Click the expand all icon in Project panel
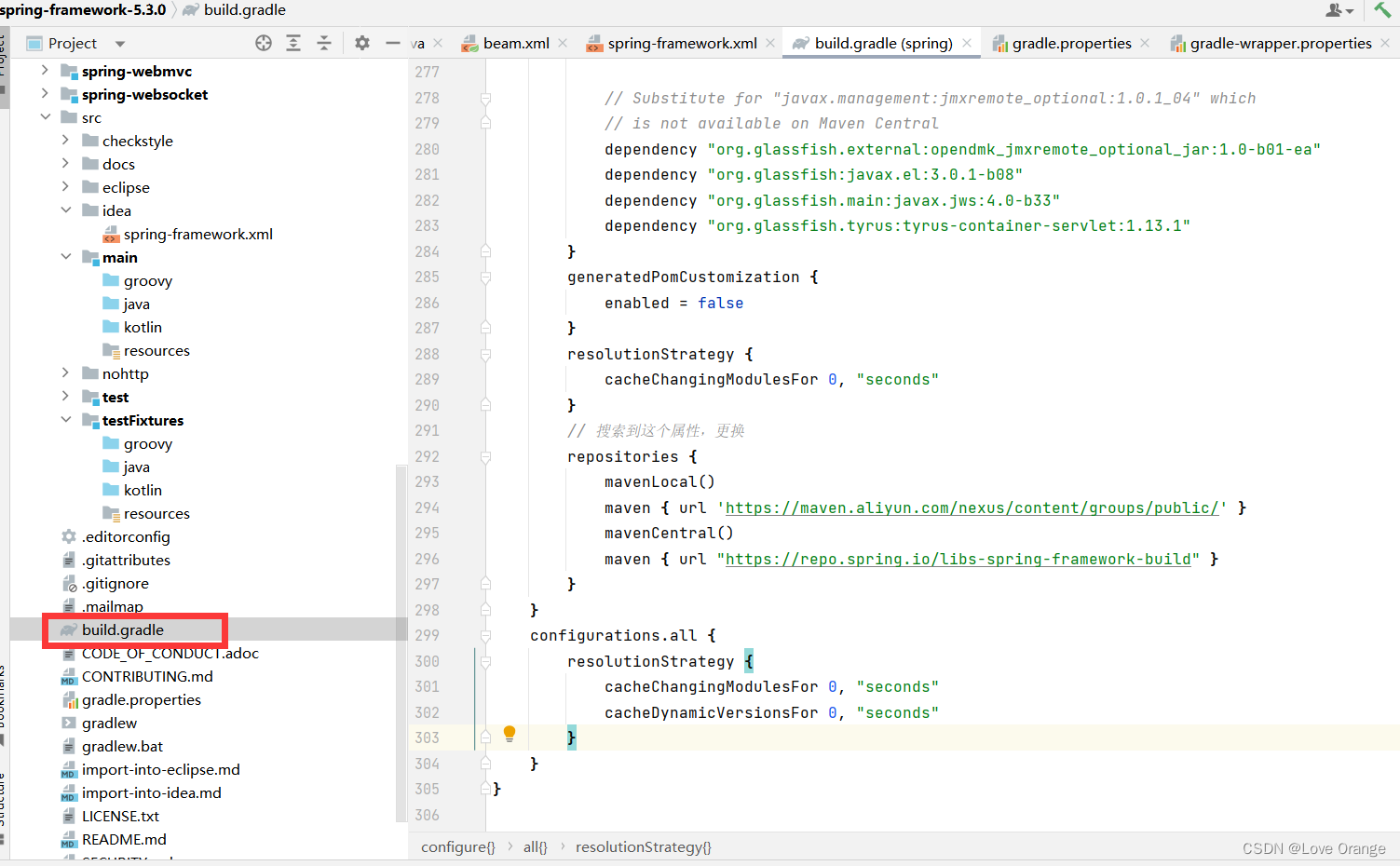The width and height of the screenshot is (1400, 866). [x=293, y=43]
